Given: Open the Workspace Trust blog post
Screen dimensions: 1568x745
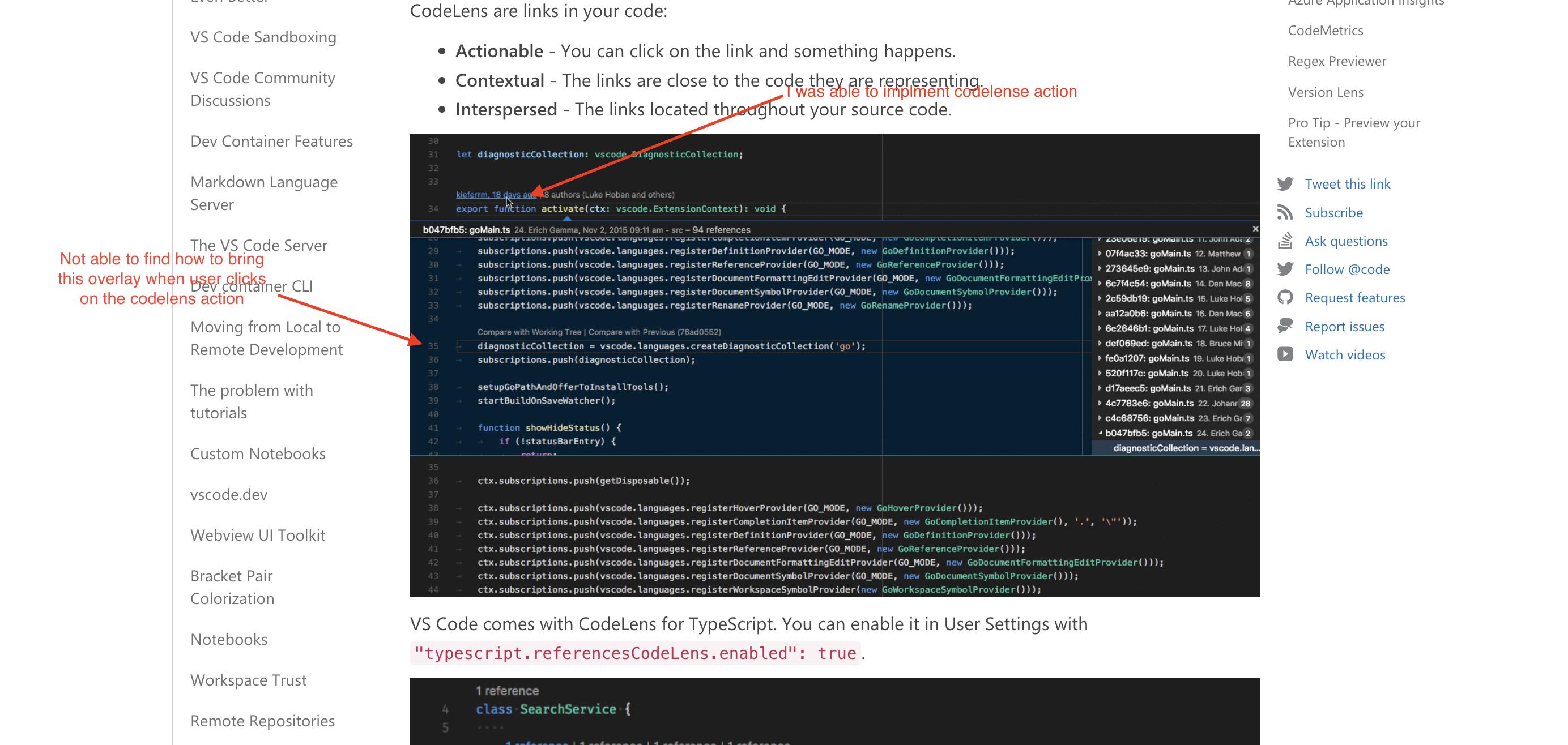Looking at the screenshot, I should pyautogui.click(x=248, y=680).
